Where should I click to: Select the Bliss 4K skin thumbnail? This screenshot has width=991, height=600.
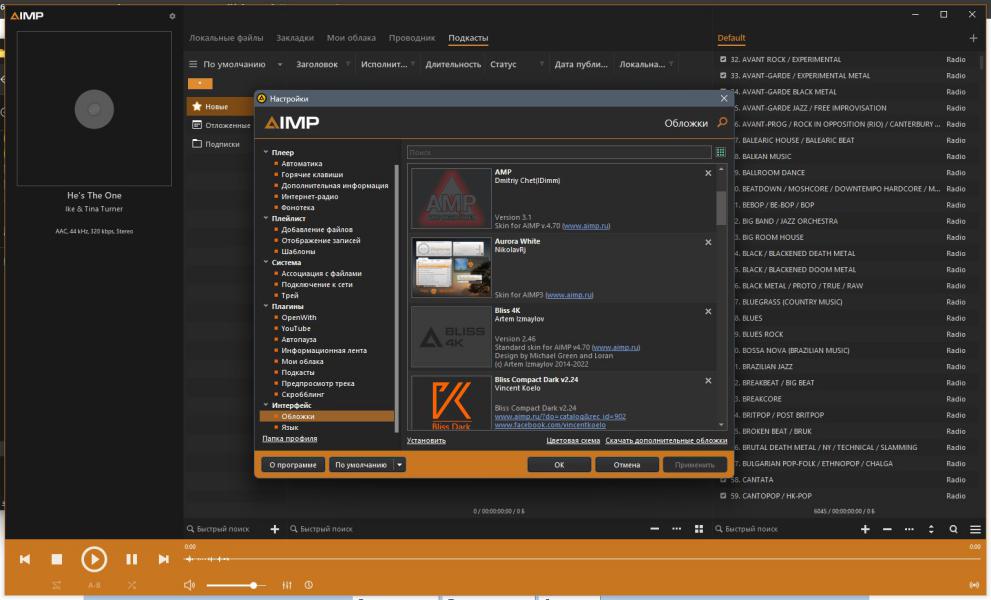pyautogui.click(x=451, y=336)
